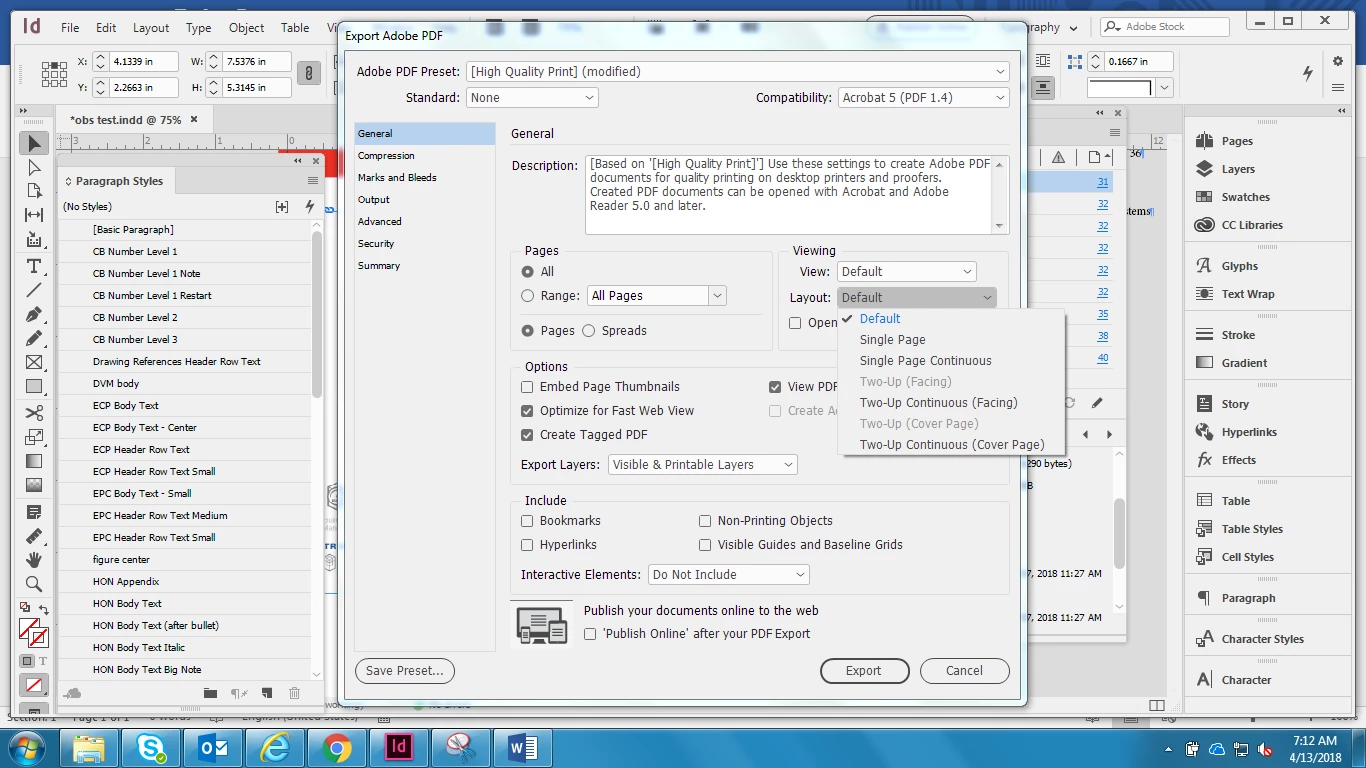This screenshot has height=768, width=1366.
Task: Open the Swatches panel
Action: pos(1245,197)
